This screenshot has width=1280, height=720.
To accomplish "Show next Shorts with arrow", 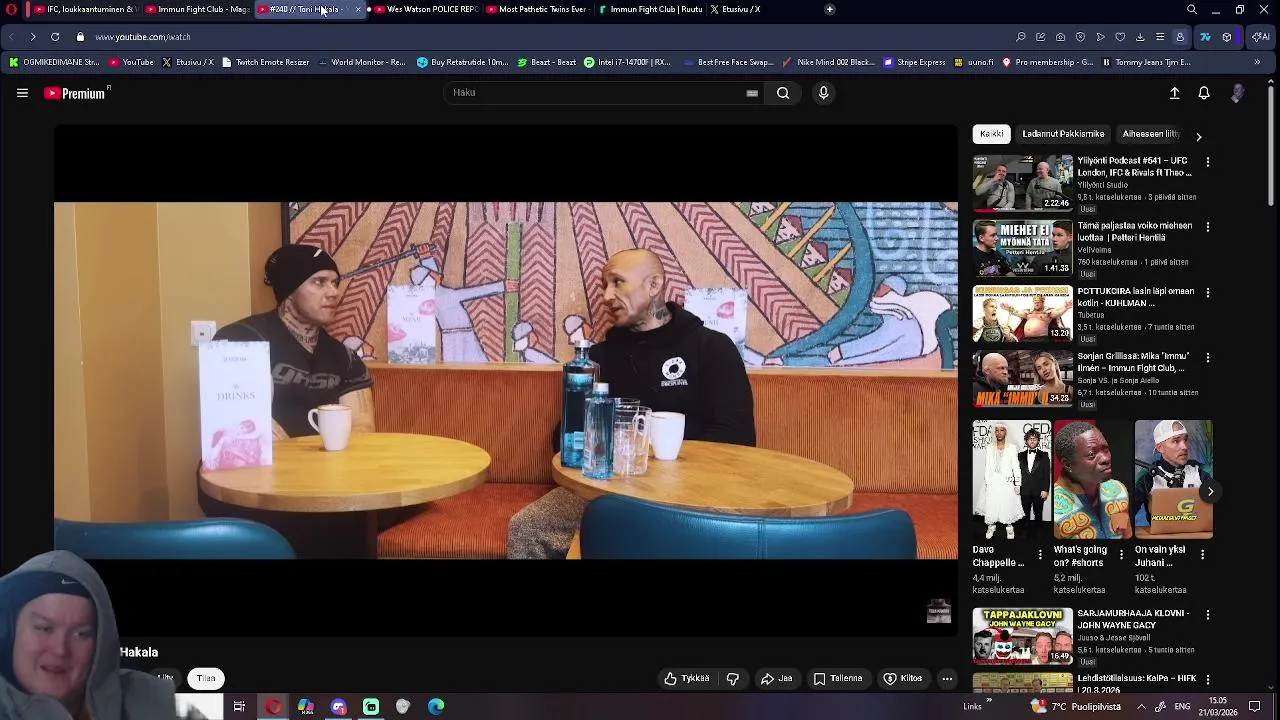I will pyautogui.click(x=1210, y=491).
